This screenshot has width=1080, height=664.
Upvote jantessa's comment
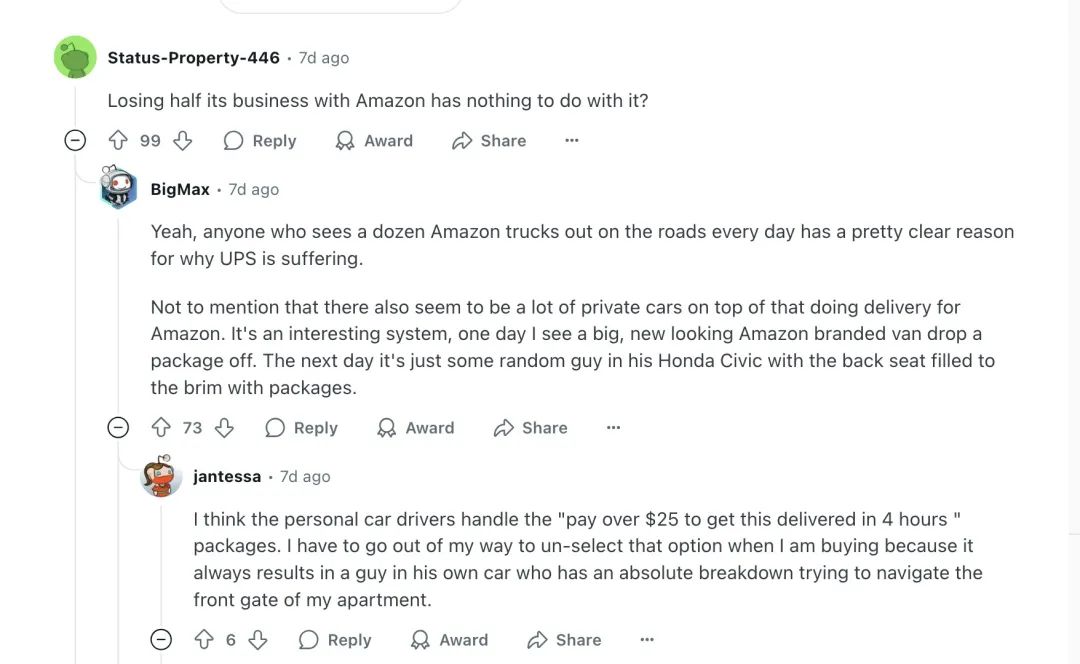204,640
